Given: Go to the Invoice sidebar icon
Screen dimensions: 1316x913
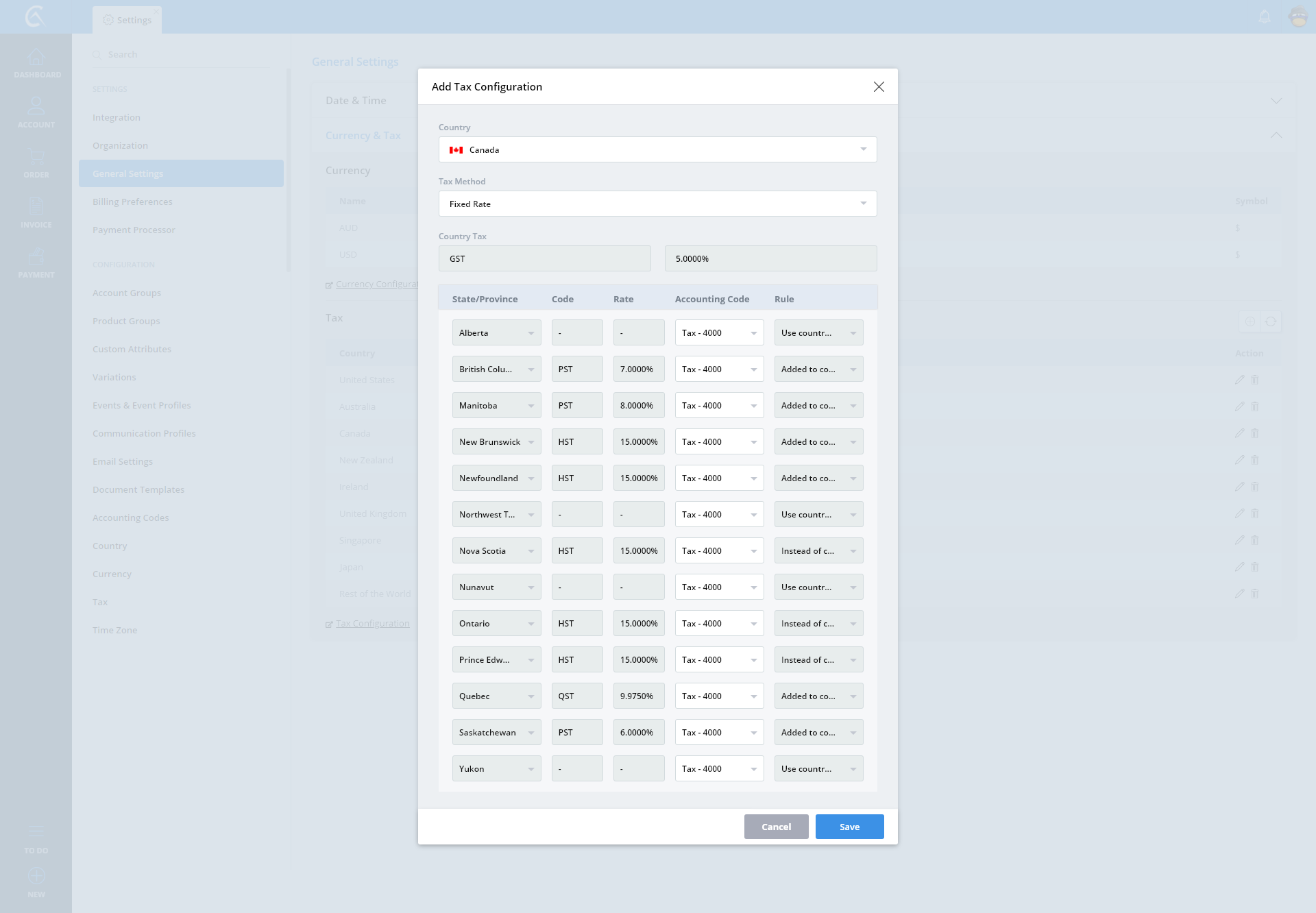Looking at the screenshot, I should (36, 212).
